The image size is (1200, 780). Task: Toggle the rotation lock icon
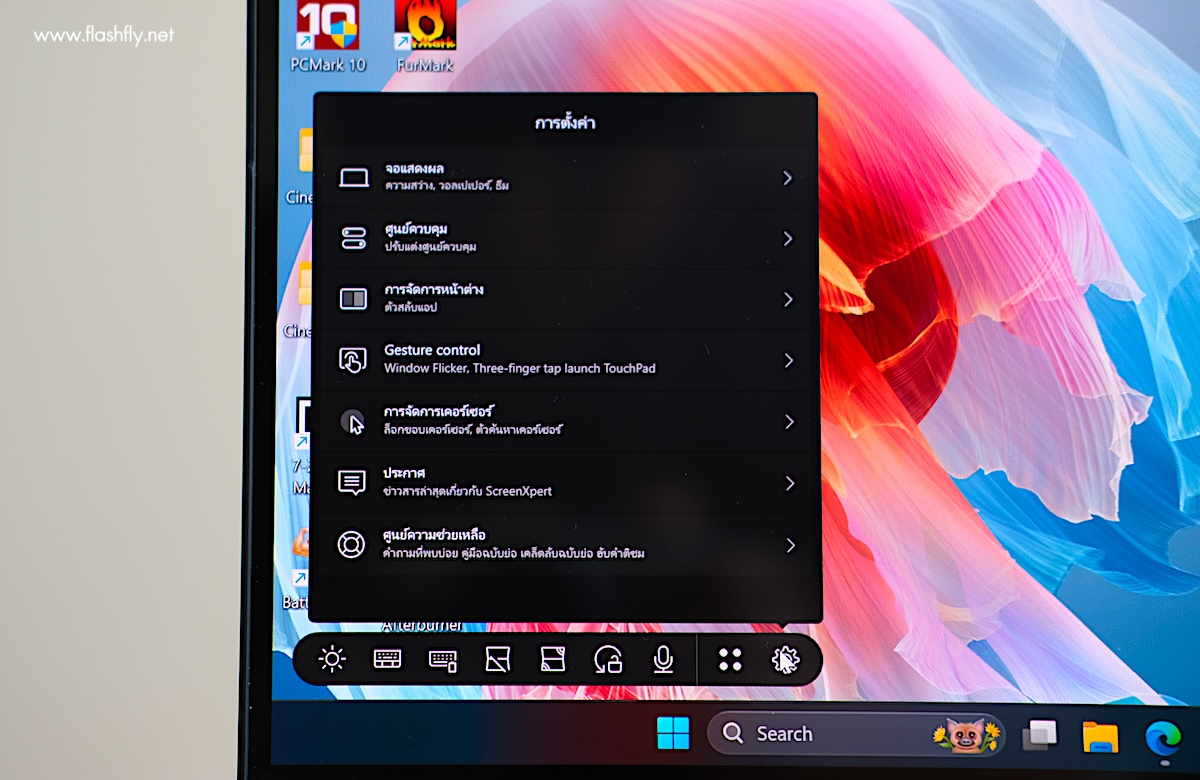(x=607, y=659)
